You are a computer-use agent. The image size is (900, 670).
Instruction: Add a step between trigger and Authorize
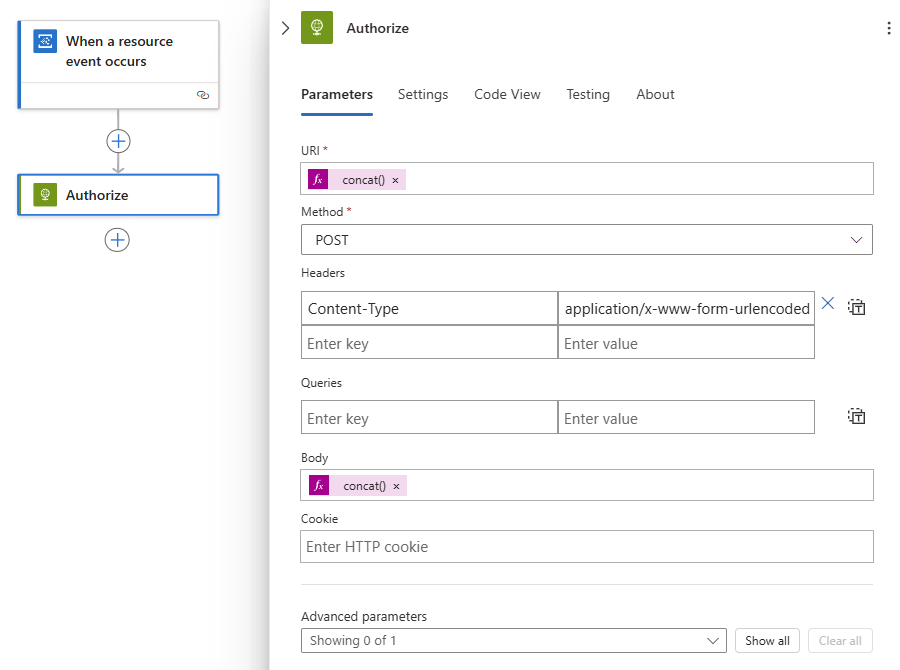point(118,141)
